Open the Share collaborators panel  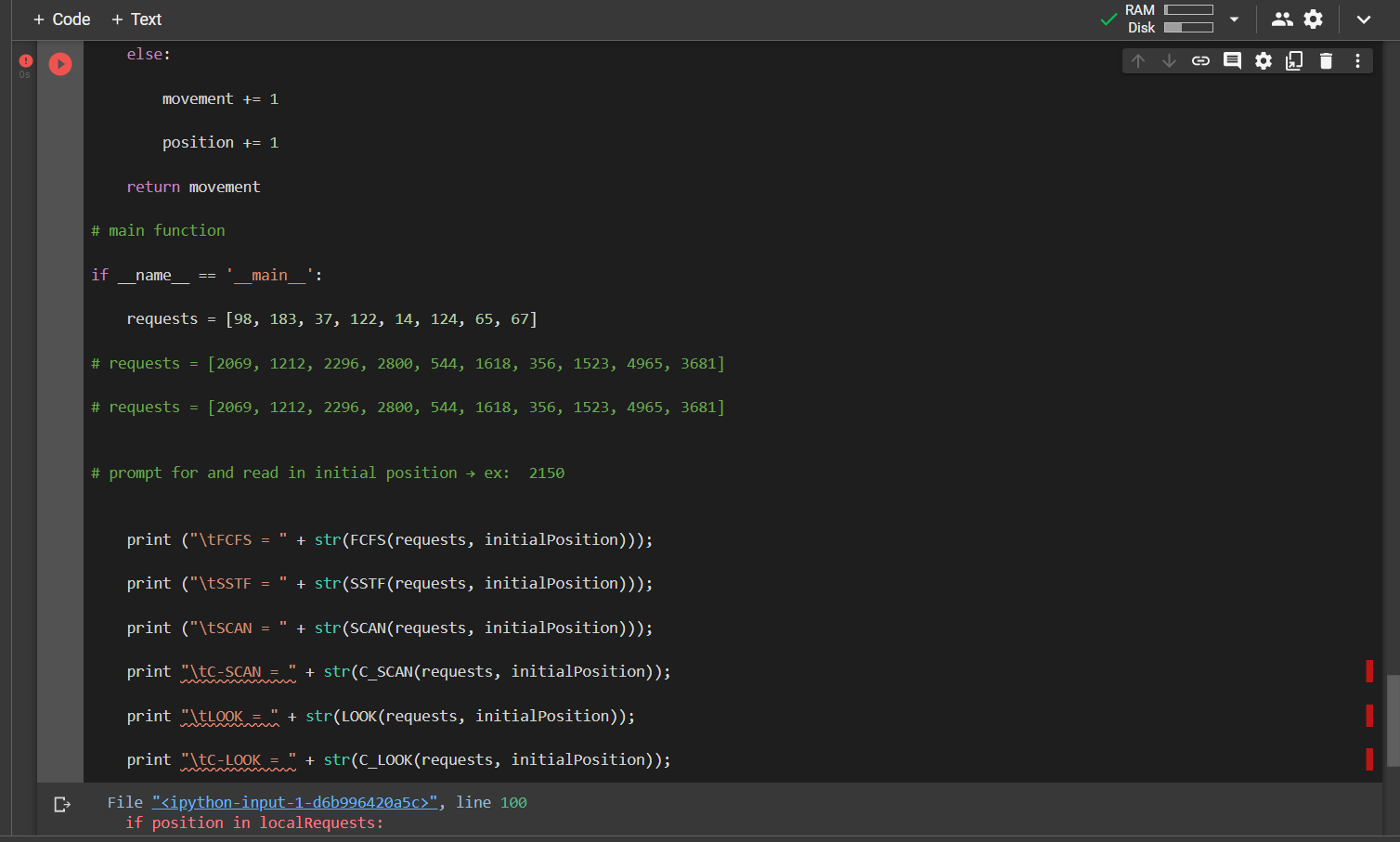point(1281,19)
